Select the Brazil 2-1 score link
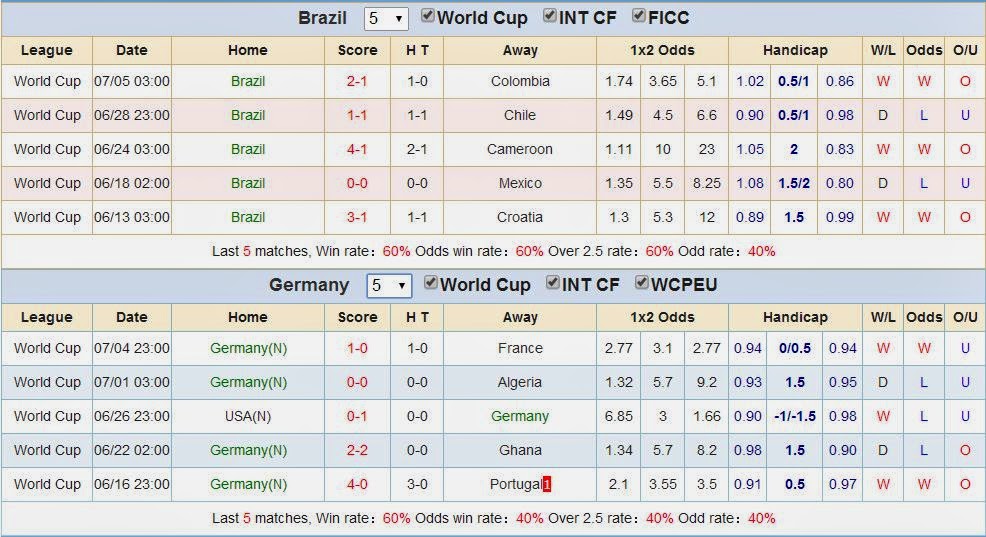The height and width of the screenshot is (537, 986). pos(357,81)
